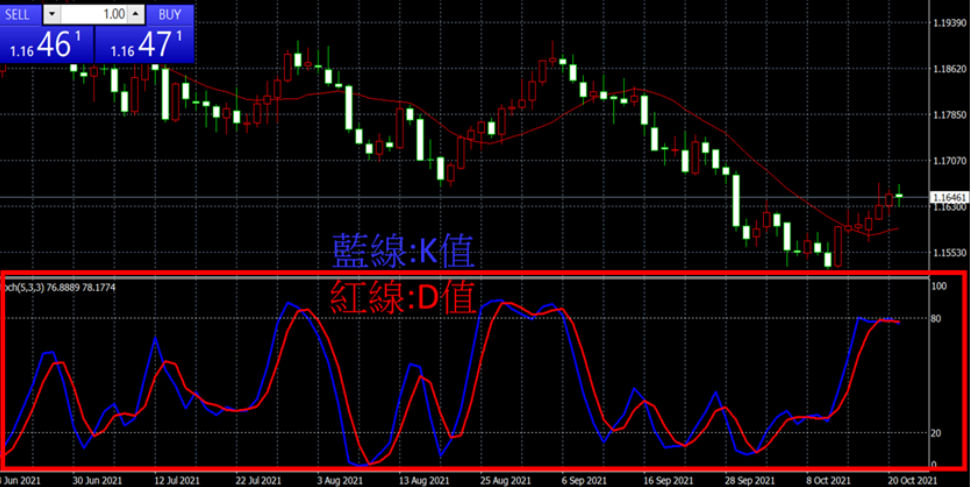Image resolution: width=970 pixels, height=487 pixels.
Task: Click the 1.17070 price axis label
Action: 947,160
